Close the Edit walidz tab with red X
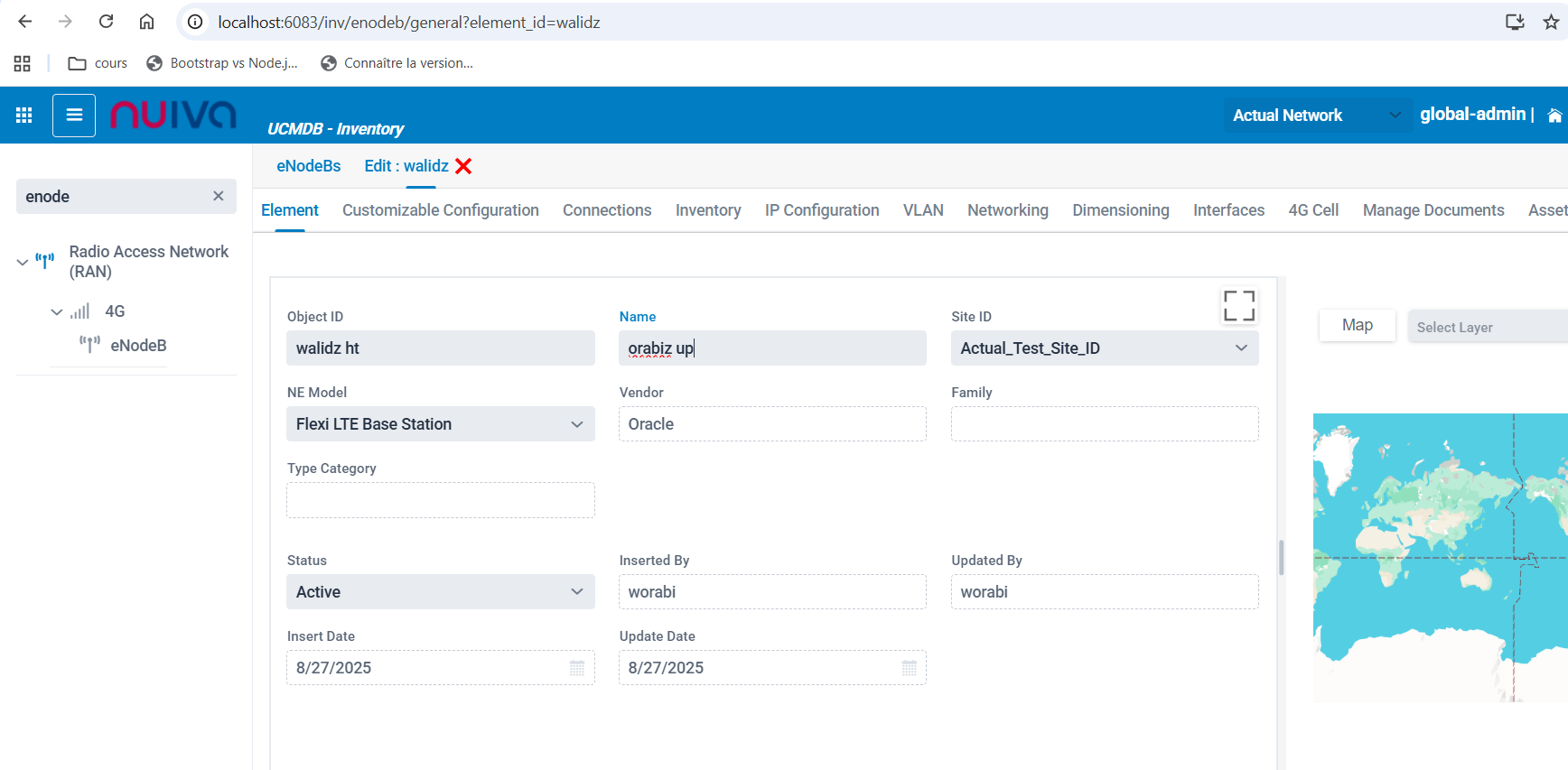Viewport: 1568px width, 770px height. 463,166
